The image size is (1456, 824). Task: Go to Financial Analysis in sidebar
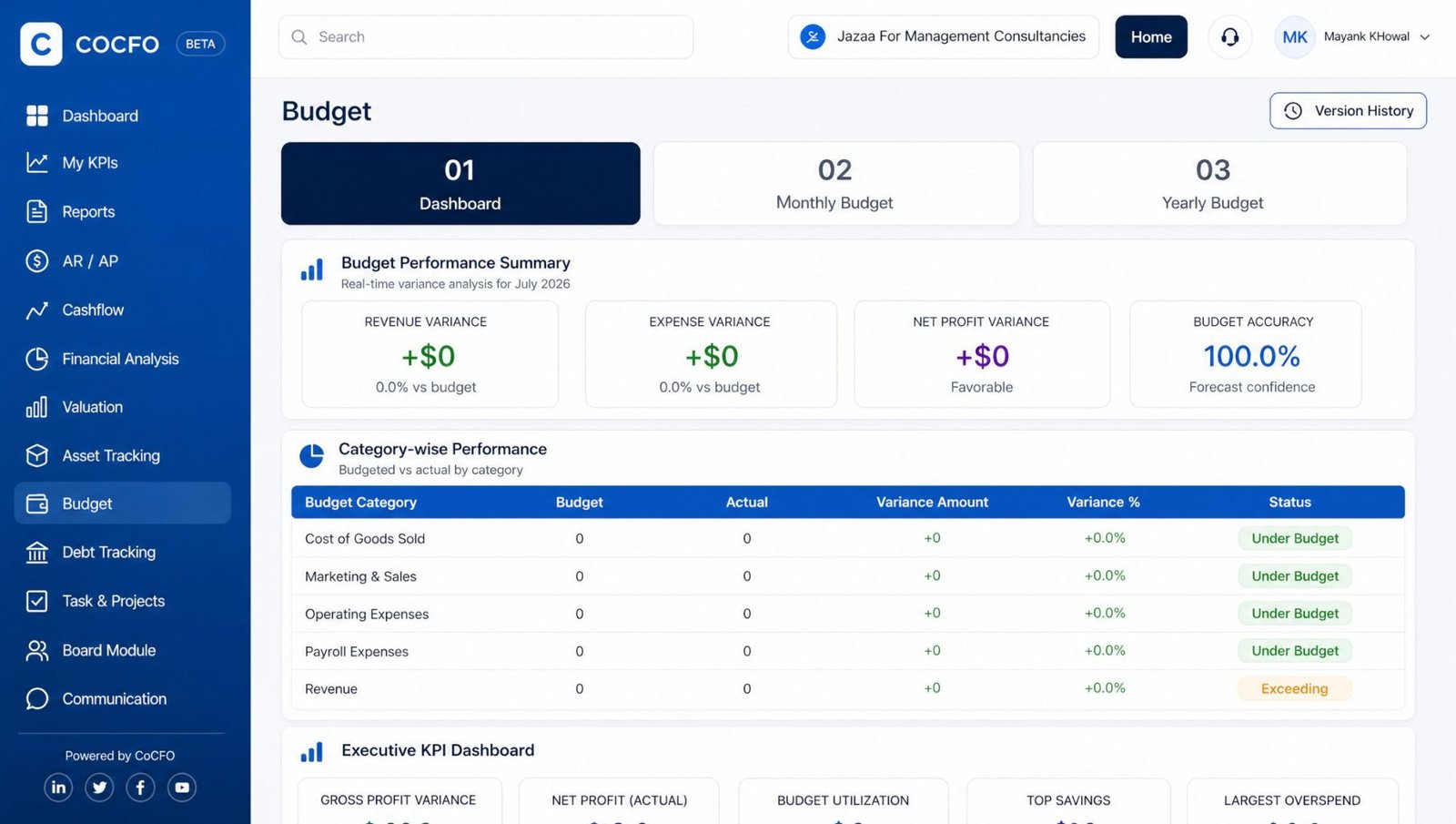tap(122, 359)
